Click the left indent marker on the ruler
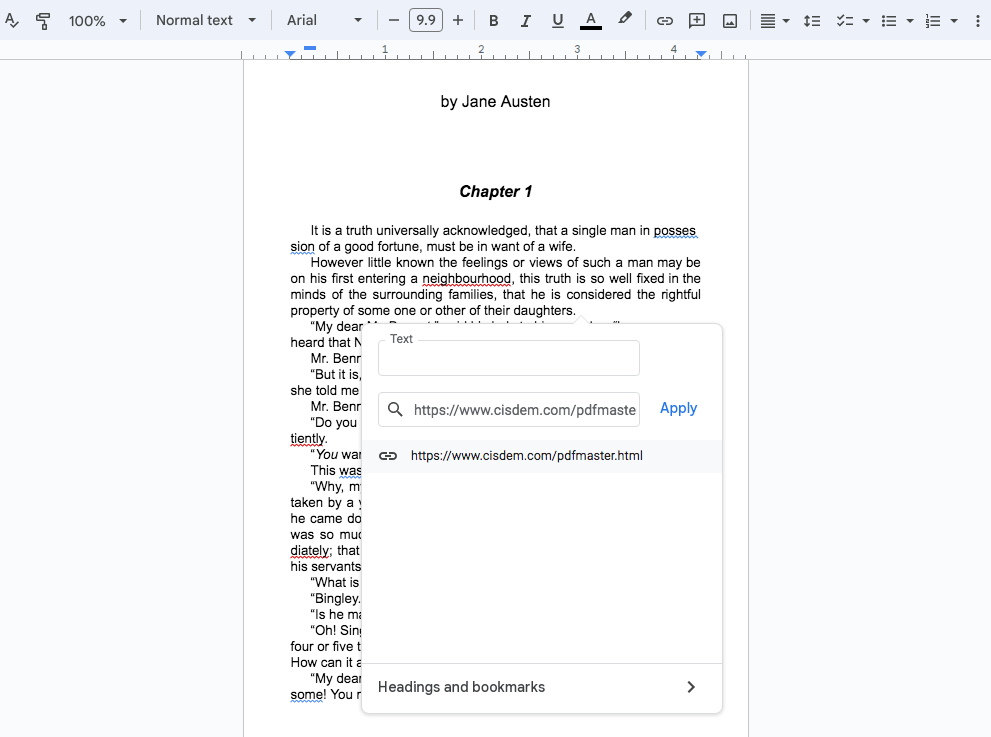Viewport: 991px width, 737px height. click(290, 55)
